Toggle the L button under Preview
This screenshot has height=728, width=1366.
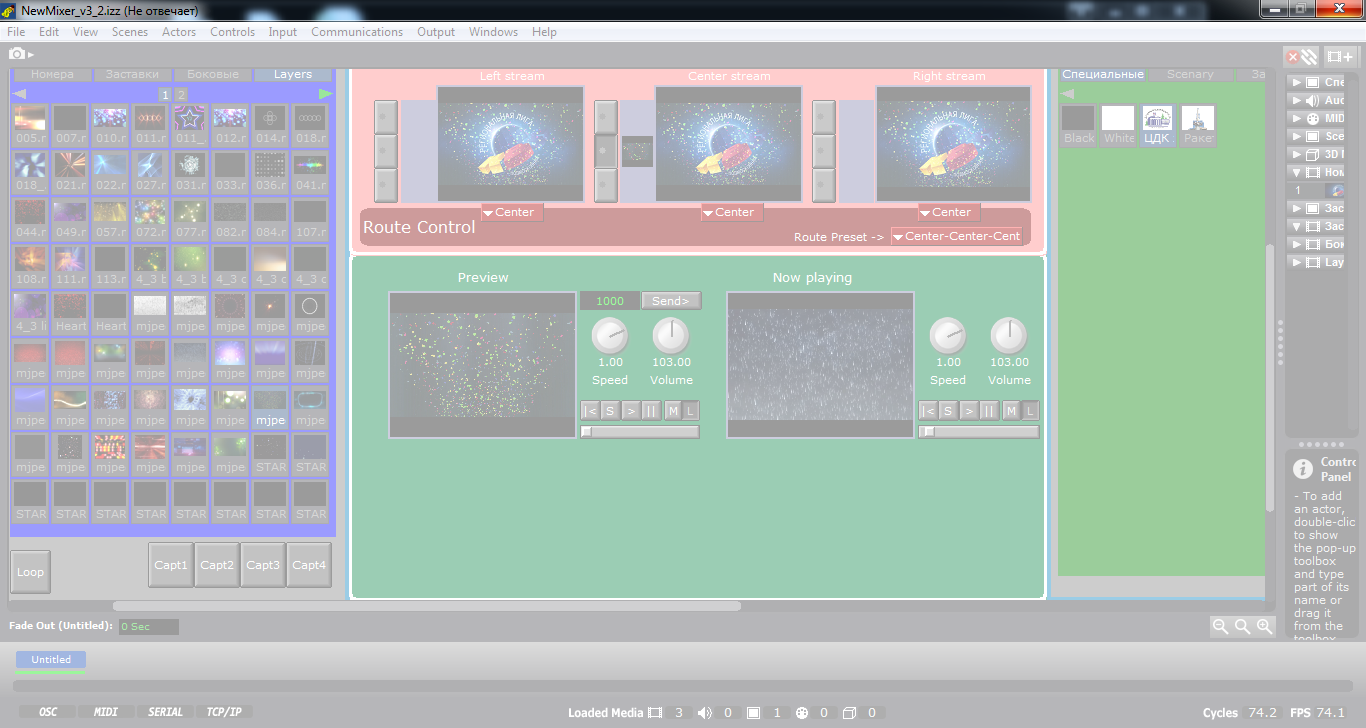691,411
